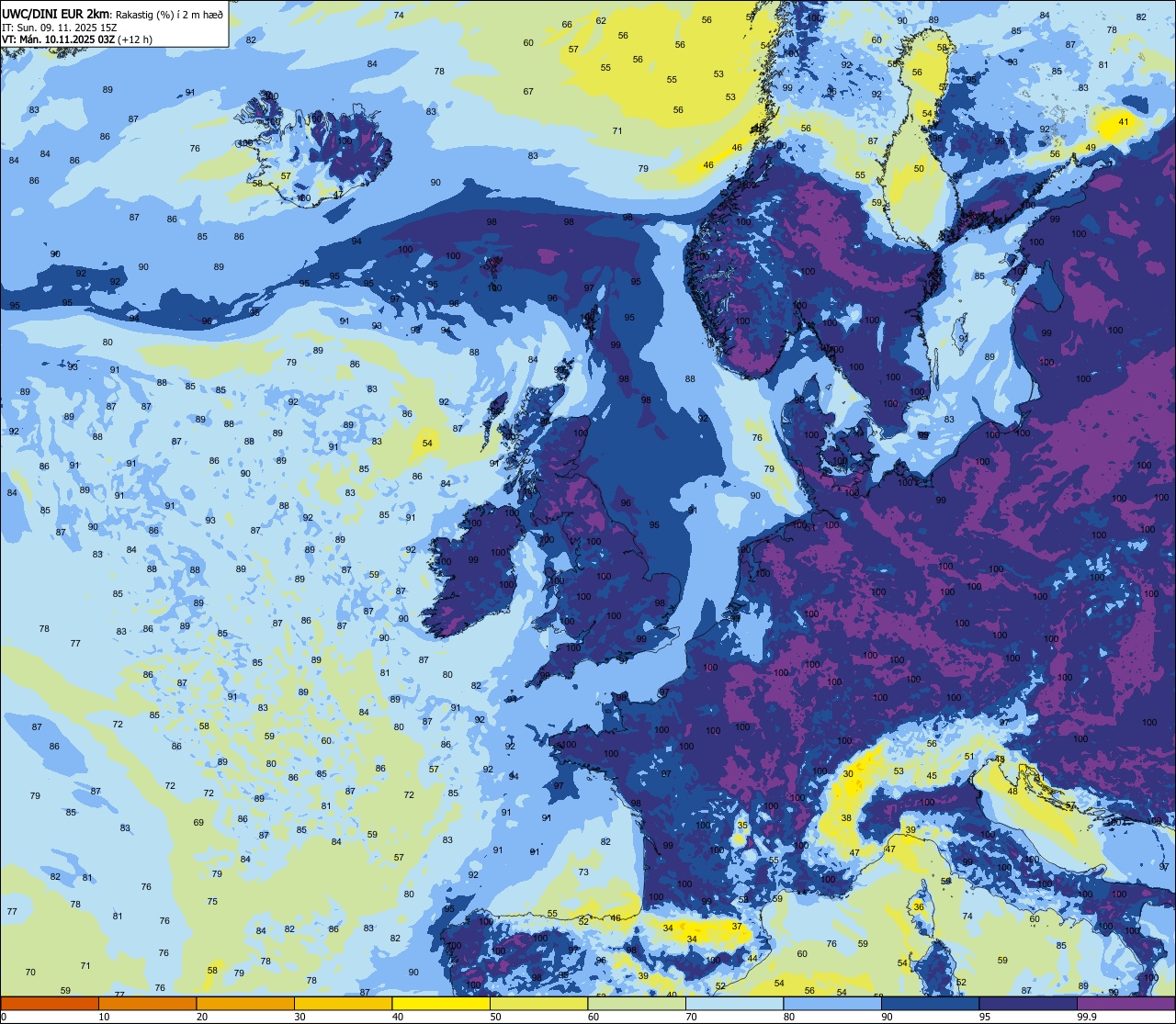The image size is (1176, 1024).
Task: Click the '70' legend scale label
Action: tap(691, 1017)
